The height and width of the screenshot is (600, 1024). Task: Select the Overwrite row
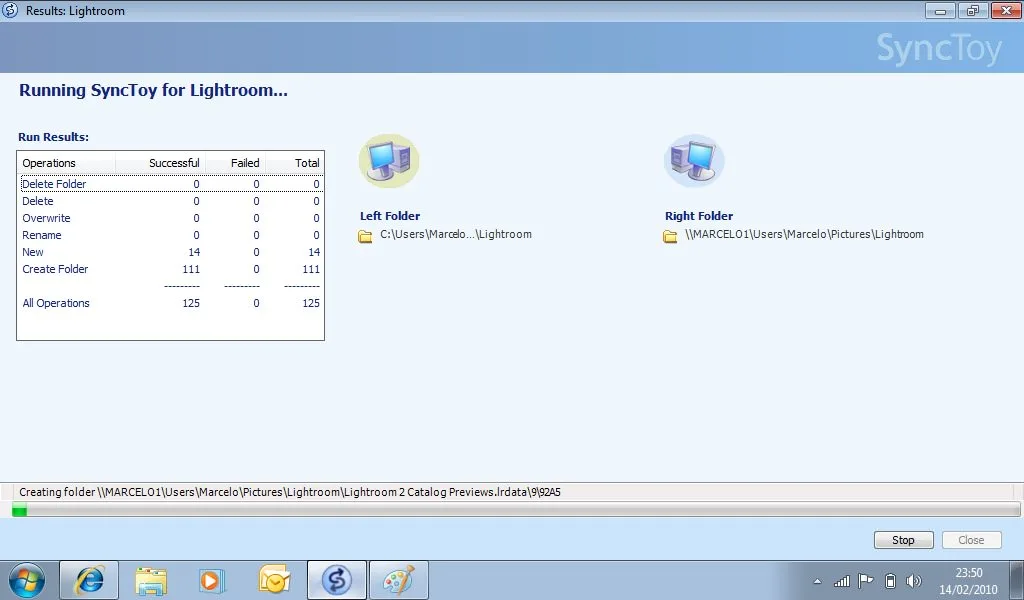pos(170,218)
